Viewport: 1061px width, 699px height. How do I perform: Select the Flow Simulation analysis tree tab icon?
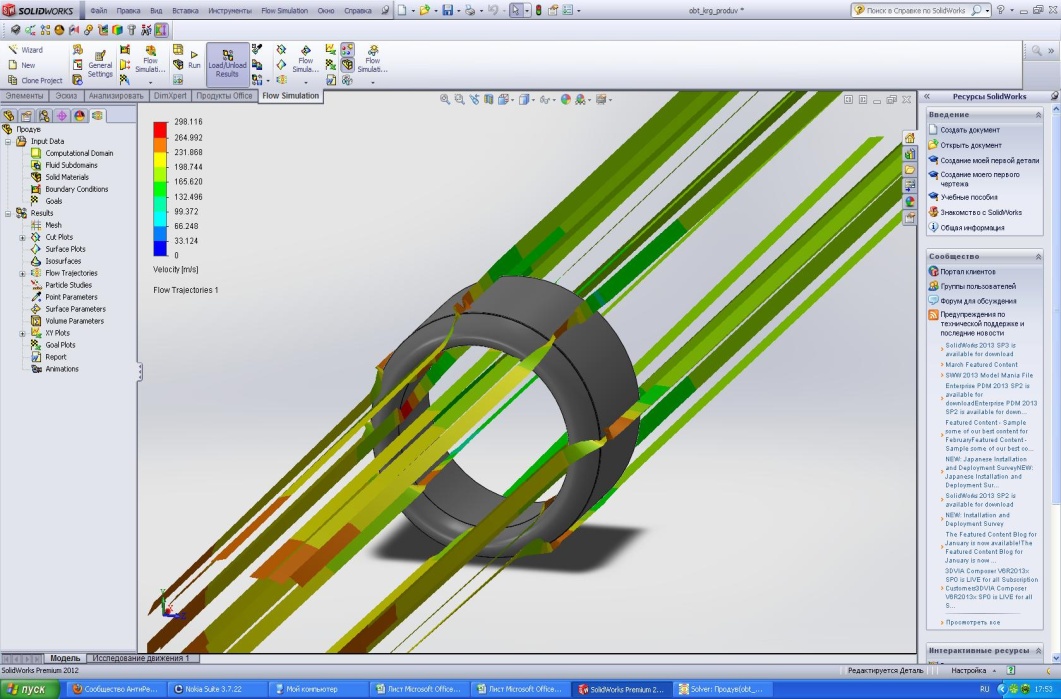[97, 116]
